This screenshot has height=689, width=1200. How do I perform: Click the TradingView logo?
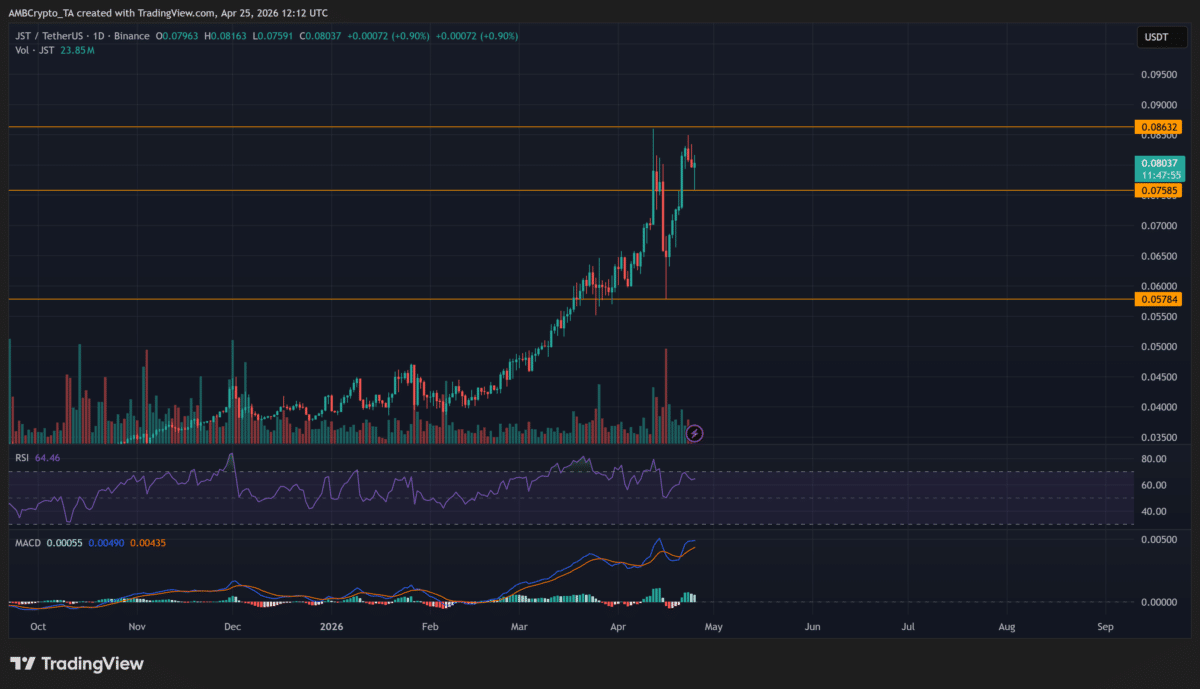(x=77, y=664)
